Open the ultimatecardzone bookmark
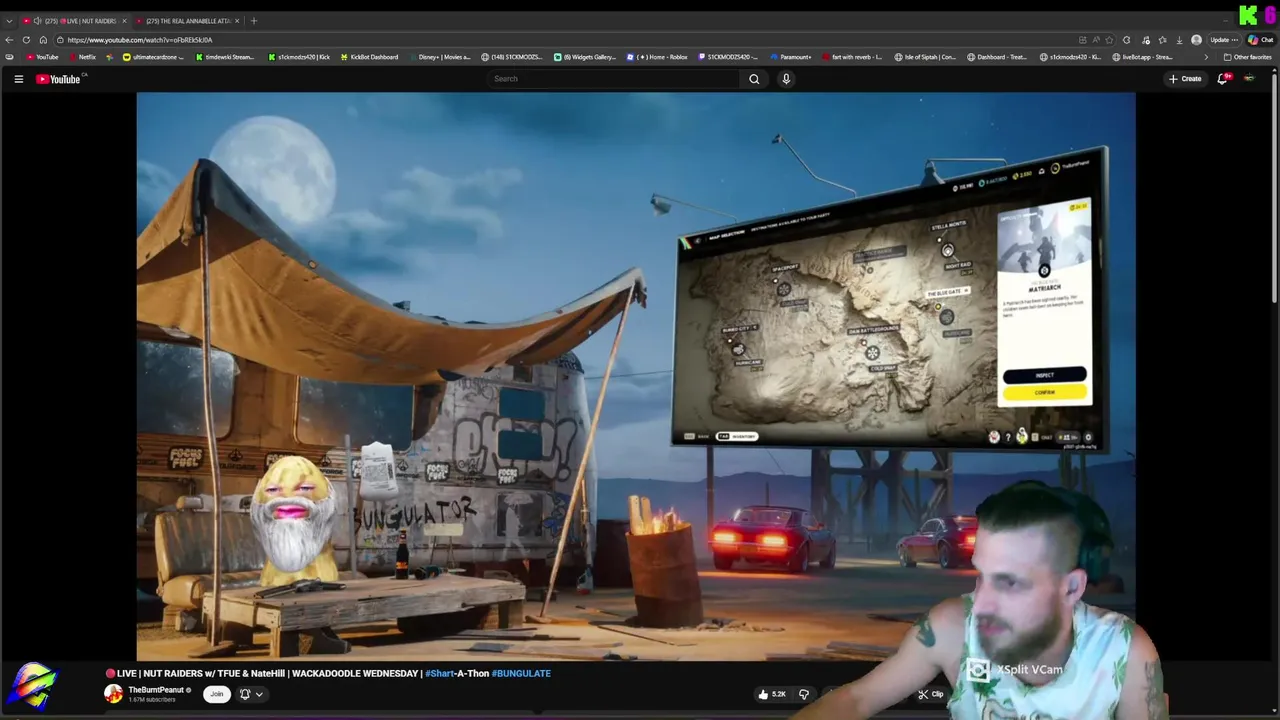This screenshot has width=1280, height=720. (154, 57)
